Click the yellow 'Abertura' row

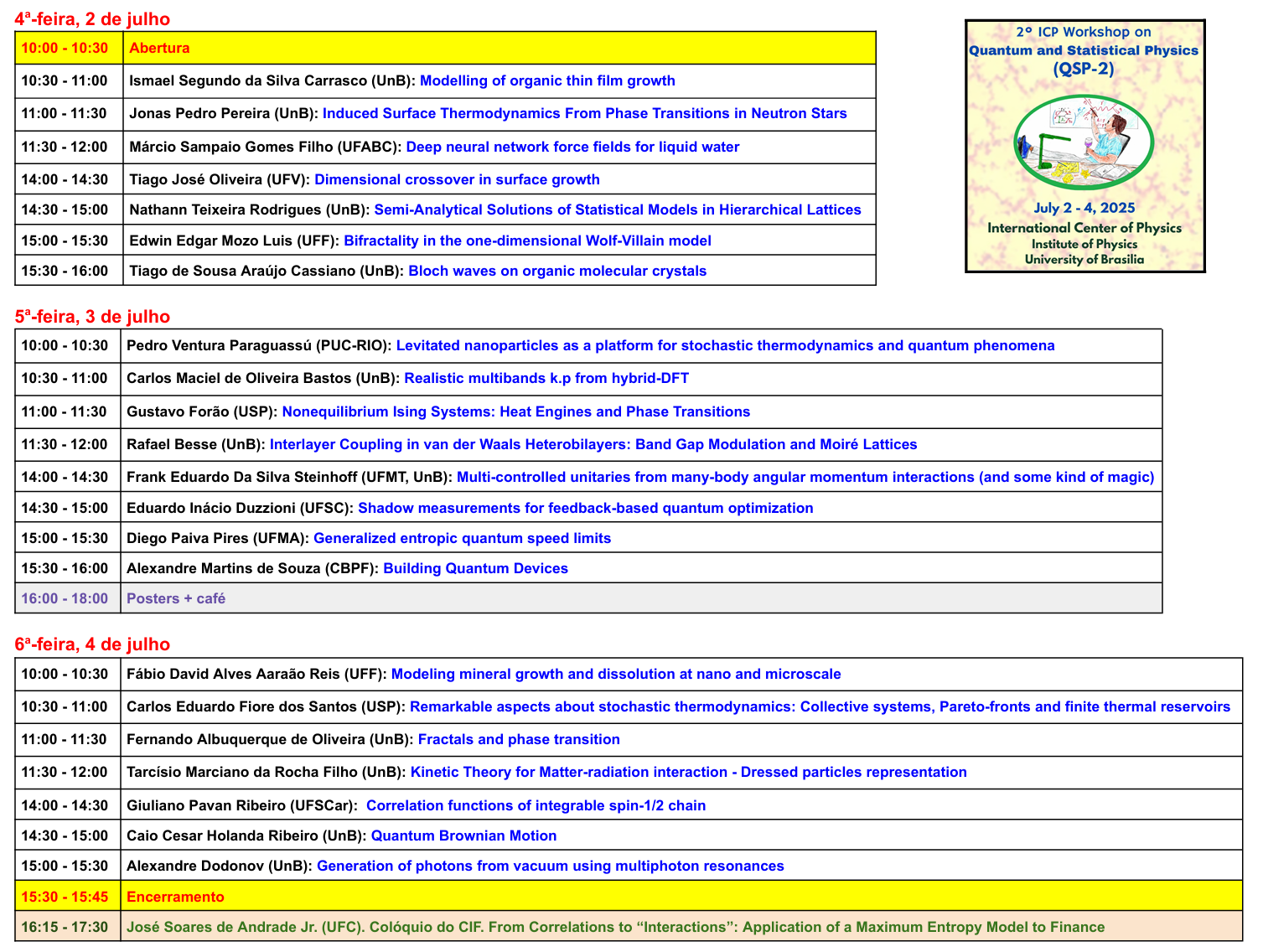445,48
